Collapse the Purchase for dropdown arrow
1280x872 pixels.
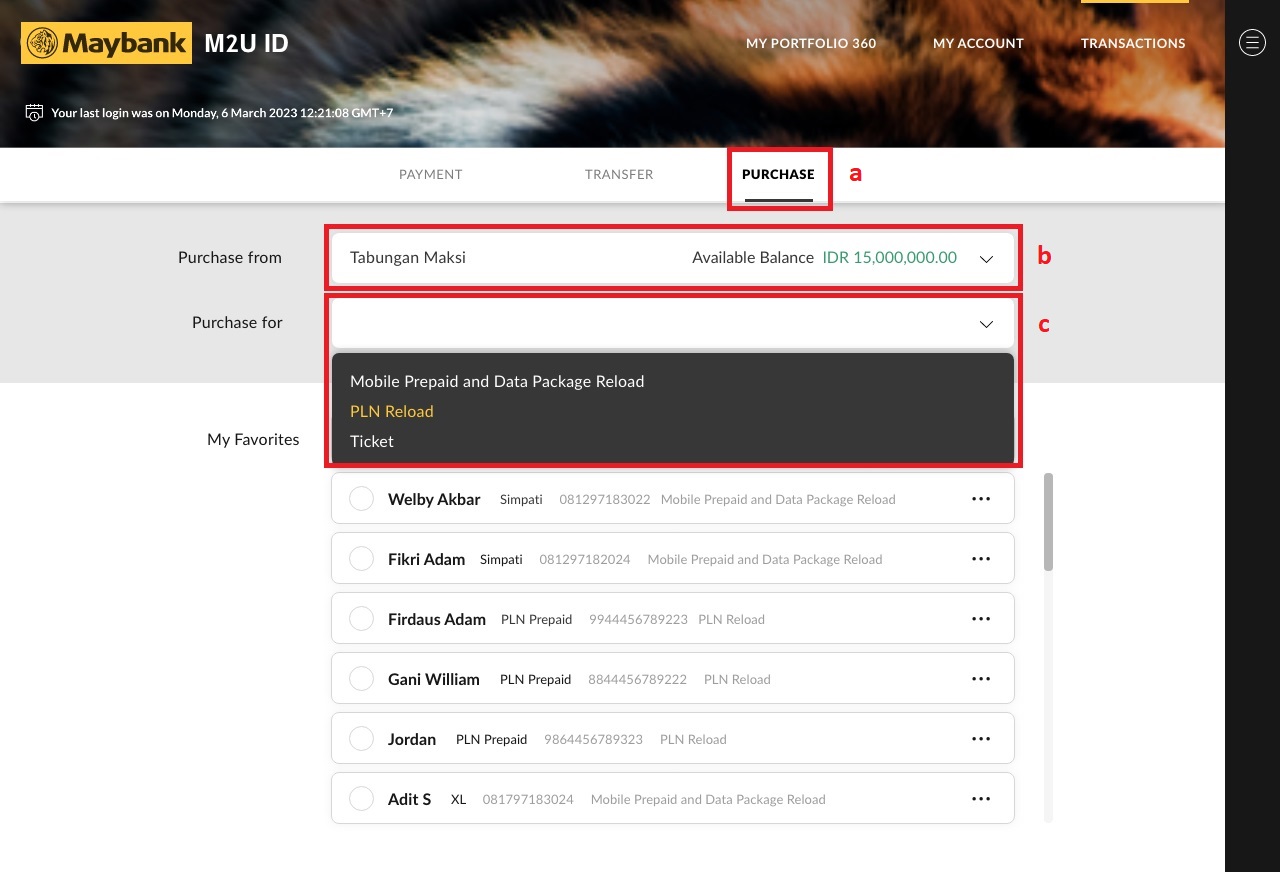coord(986,324)
